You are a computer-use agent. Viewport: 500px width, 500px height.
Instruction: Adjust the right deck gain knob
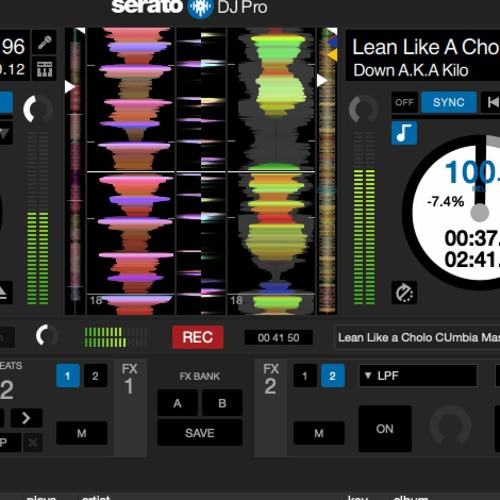363,109
